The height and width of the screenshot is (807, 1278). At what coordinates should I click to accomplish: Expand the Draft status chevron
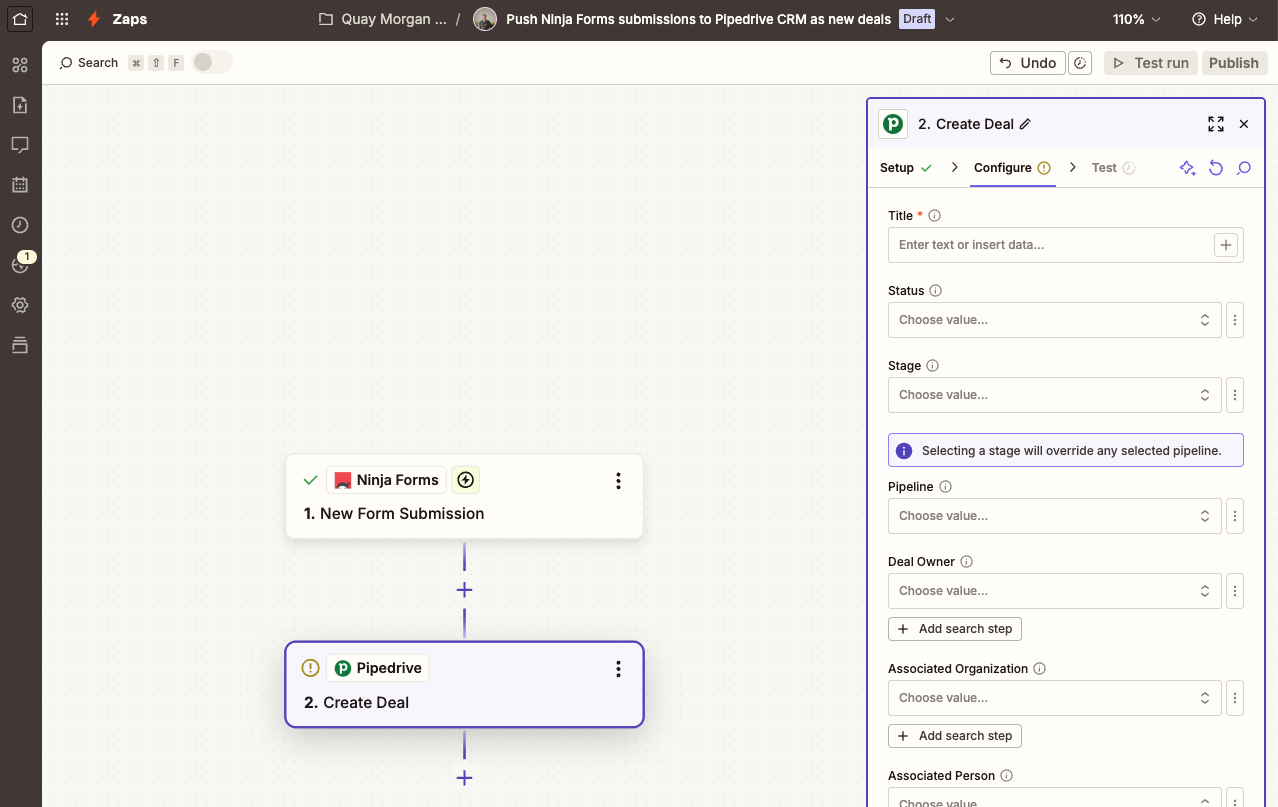(950, 19)
